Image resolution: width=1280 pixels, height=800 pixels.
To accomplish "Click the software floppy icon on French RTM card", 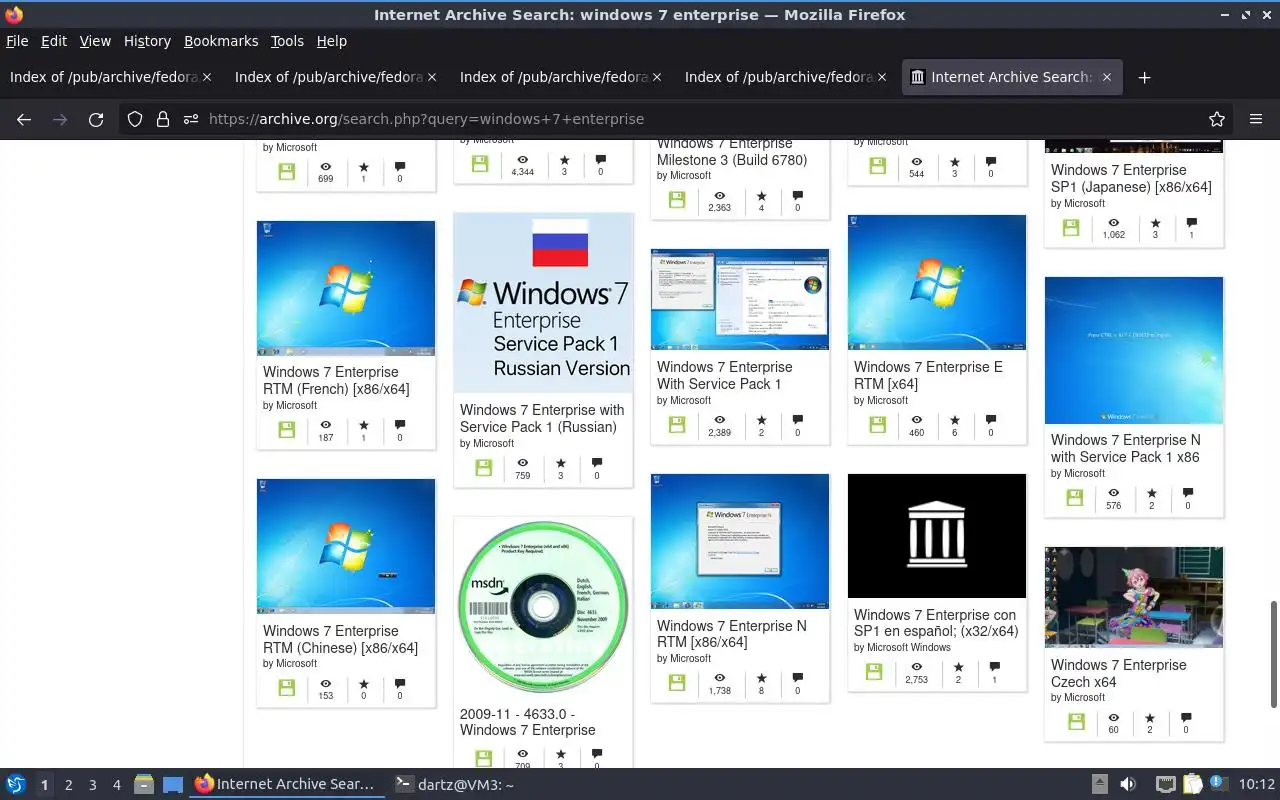I will click(286, 430).
